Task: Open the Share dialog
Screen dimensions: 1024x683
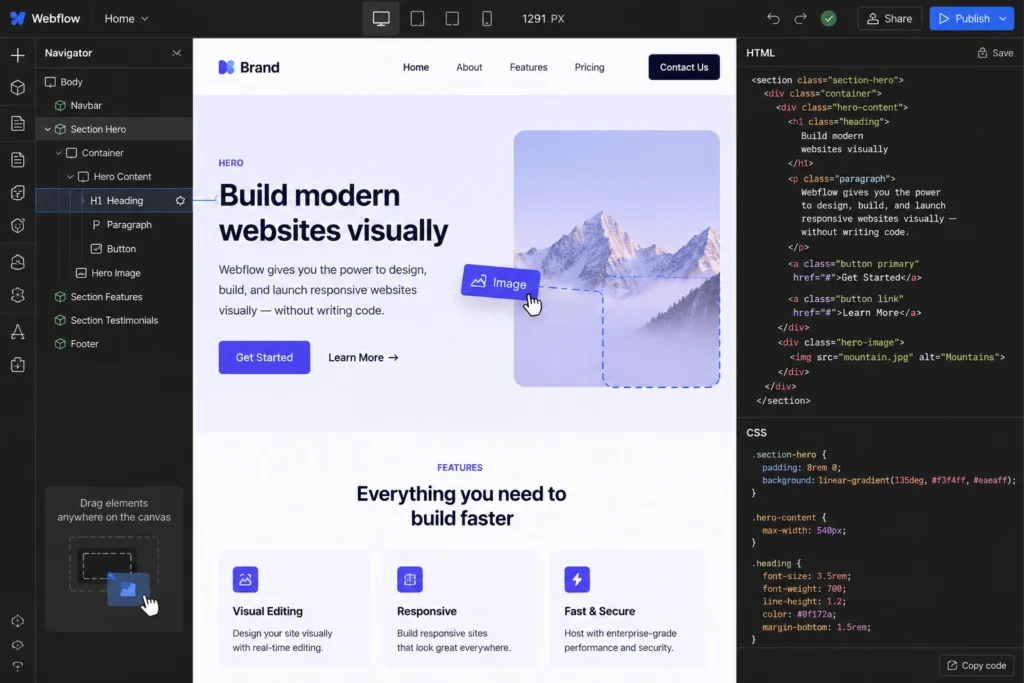Action: click(x=889, y=18)
